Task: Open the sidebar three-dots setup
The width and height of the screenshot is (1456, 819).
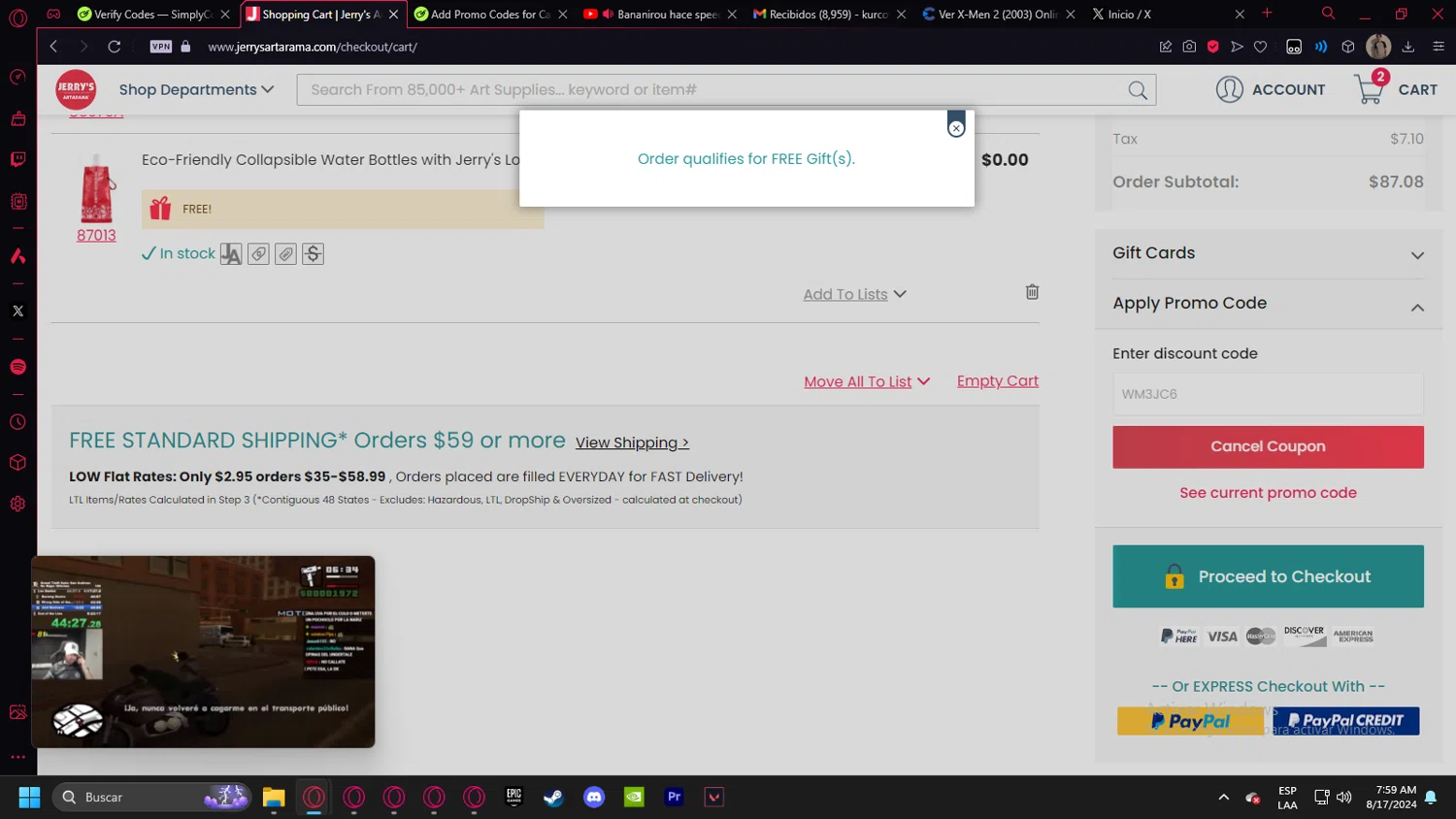Action: (x=17, y=757)
